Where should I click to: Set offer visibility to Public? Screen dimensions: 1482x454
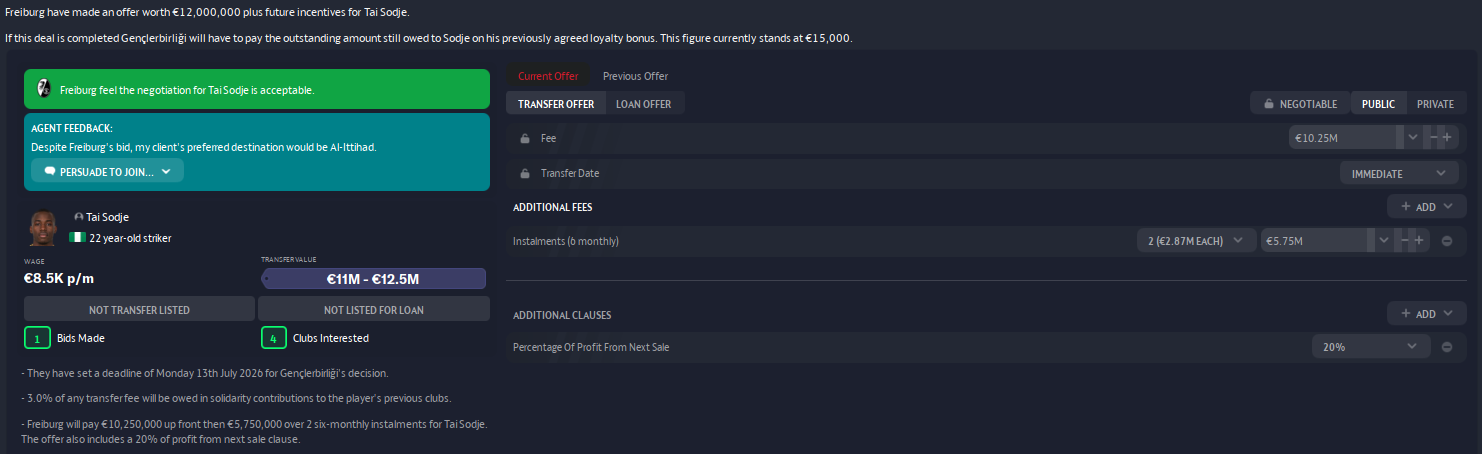[x=1378, y=103]
